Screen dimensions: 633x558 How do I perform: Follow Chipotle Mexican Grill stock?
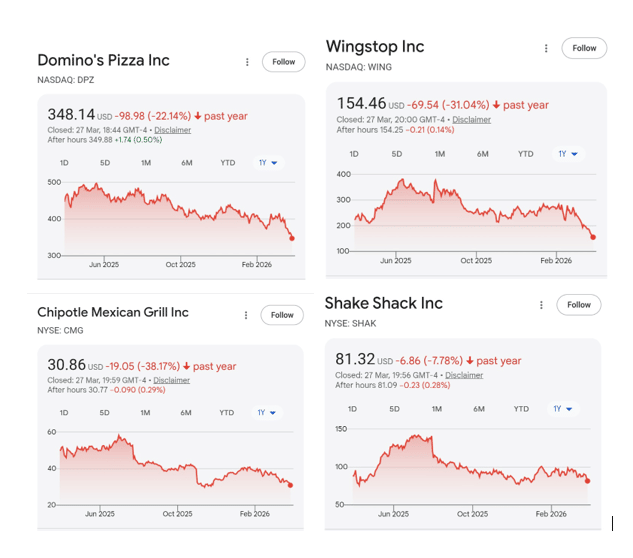click(x=282, y=315)
